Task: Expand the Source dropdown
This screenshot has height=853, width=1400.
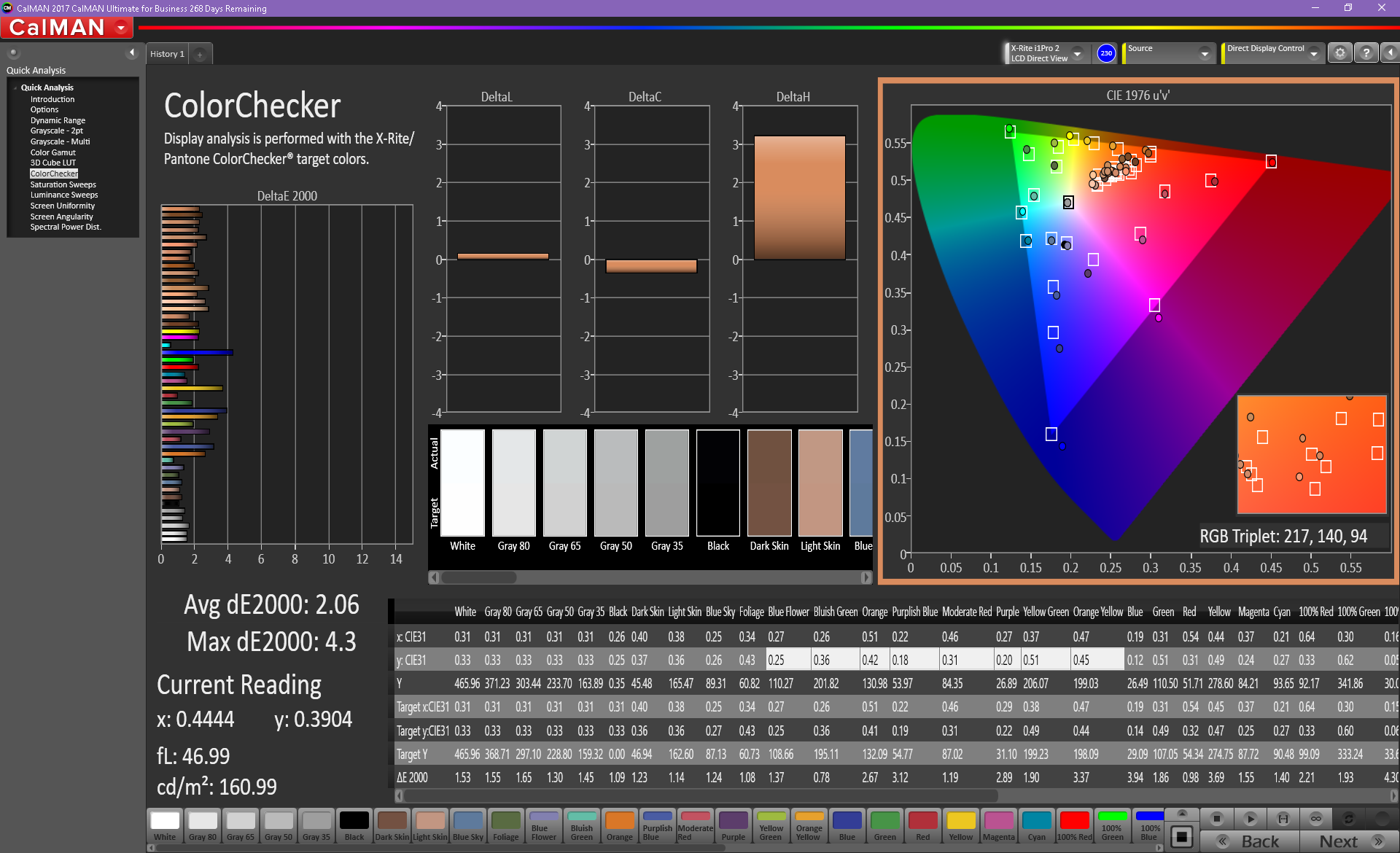Action: (x=1205, y=53)
